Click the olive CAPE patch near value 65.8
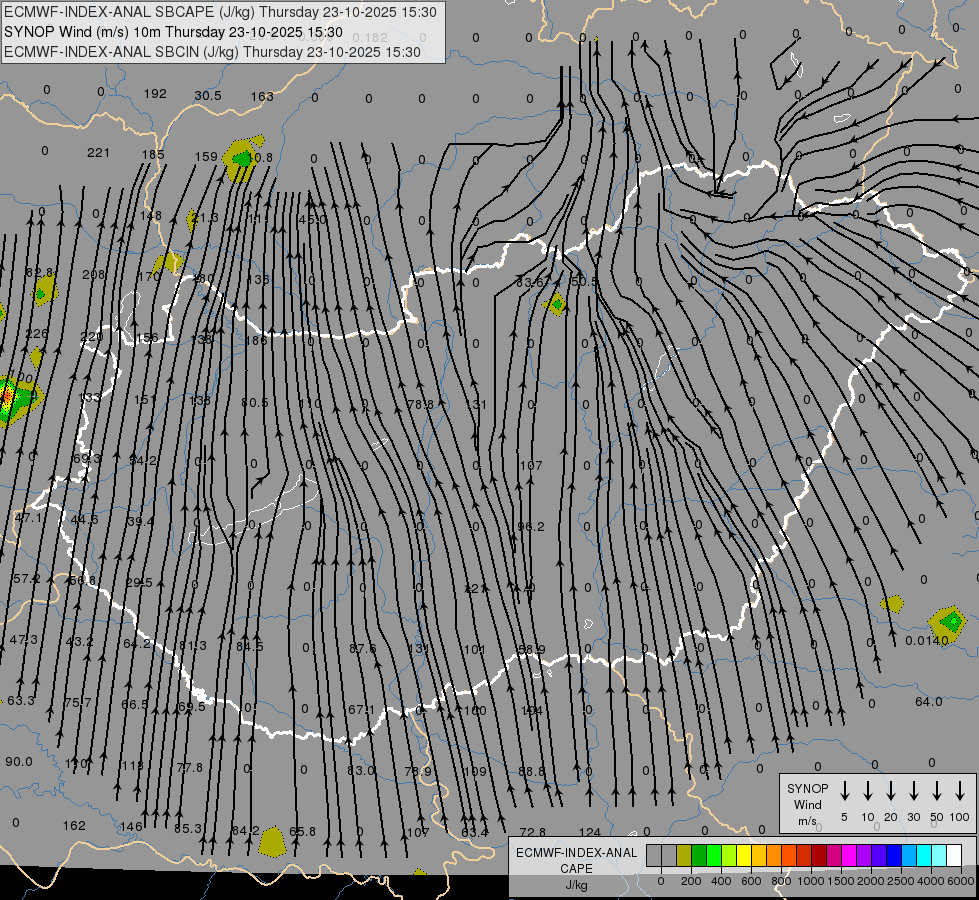979x900 pixels. click(271, 842)
